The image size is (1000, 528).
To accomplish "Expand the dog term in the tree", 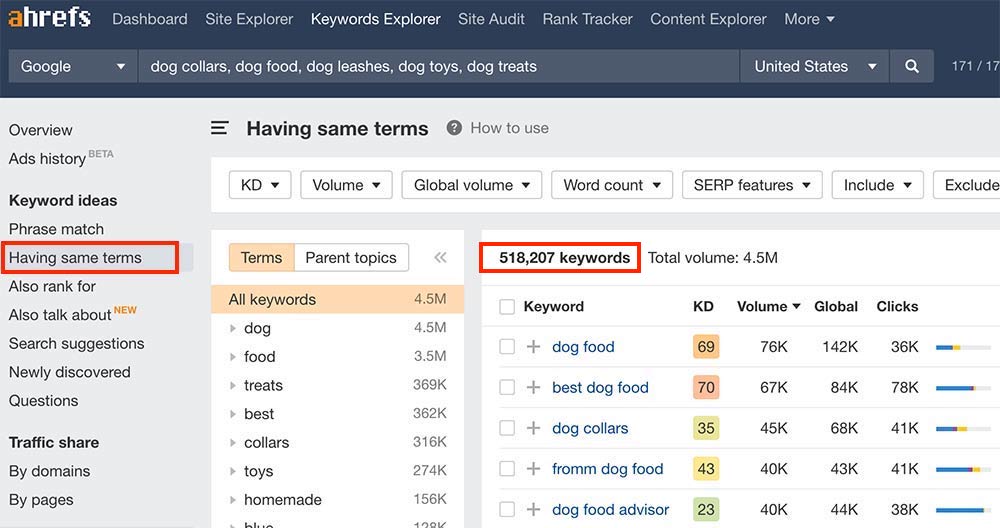I will [x=233, y=328].
